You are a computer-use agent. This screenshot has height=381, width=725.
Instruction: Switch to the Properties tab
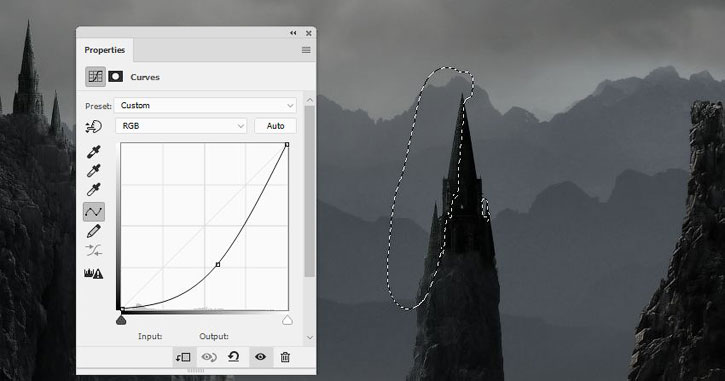(x=104, y=50)
